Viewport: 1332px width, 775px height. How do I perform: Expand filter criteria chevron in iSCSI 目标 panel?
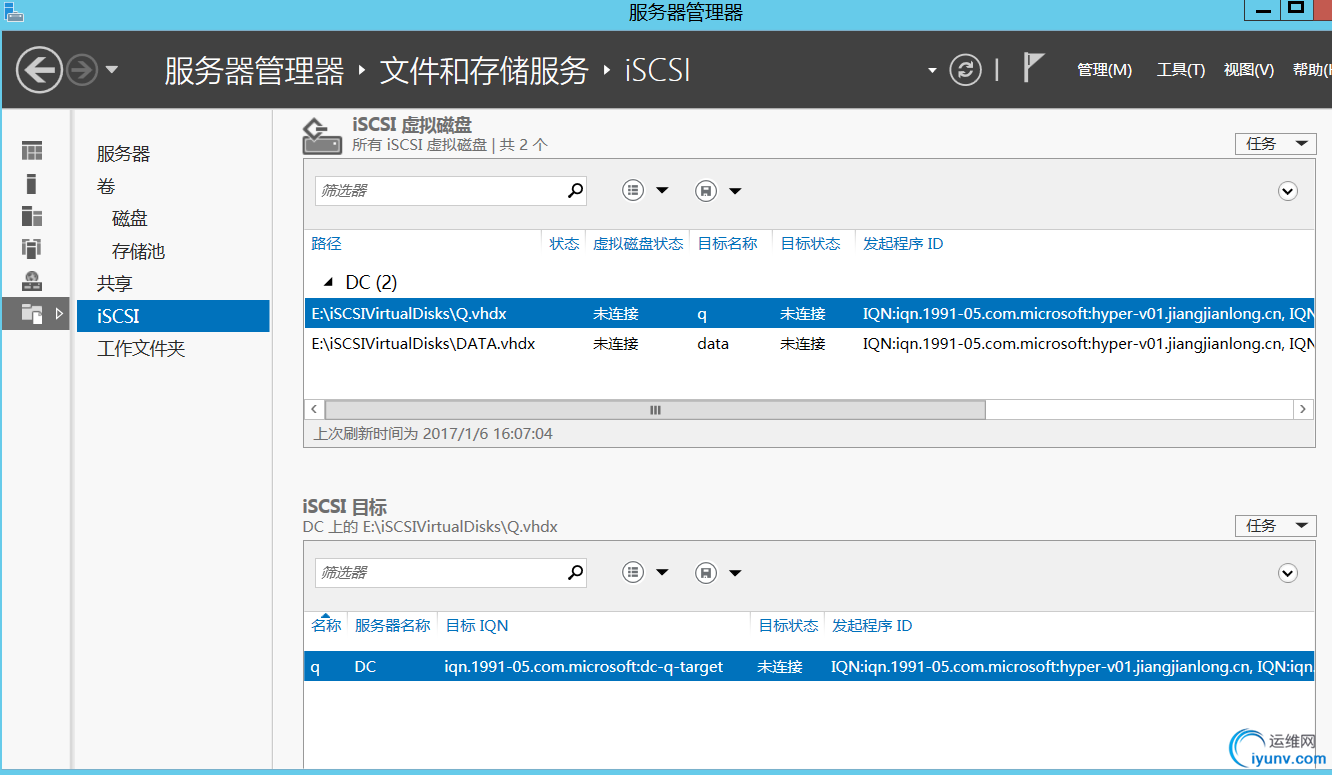click(x=1288, y=573)
